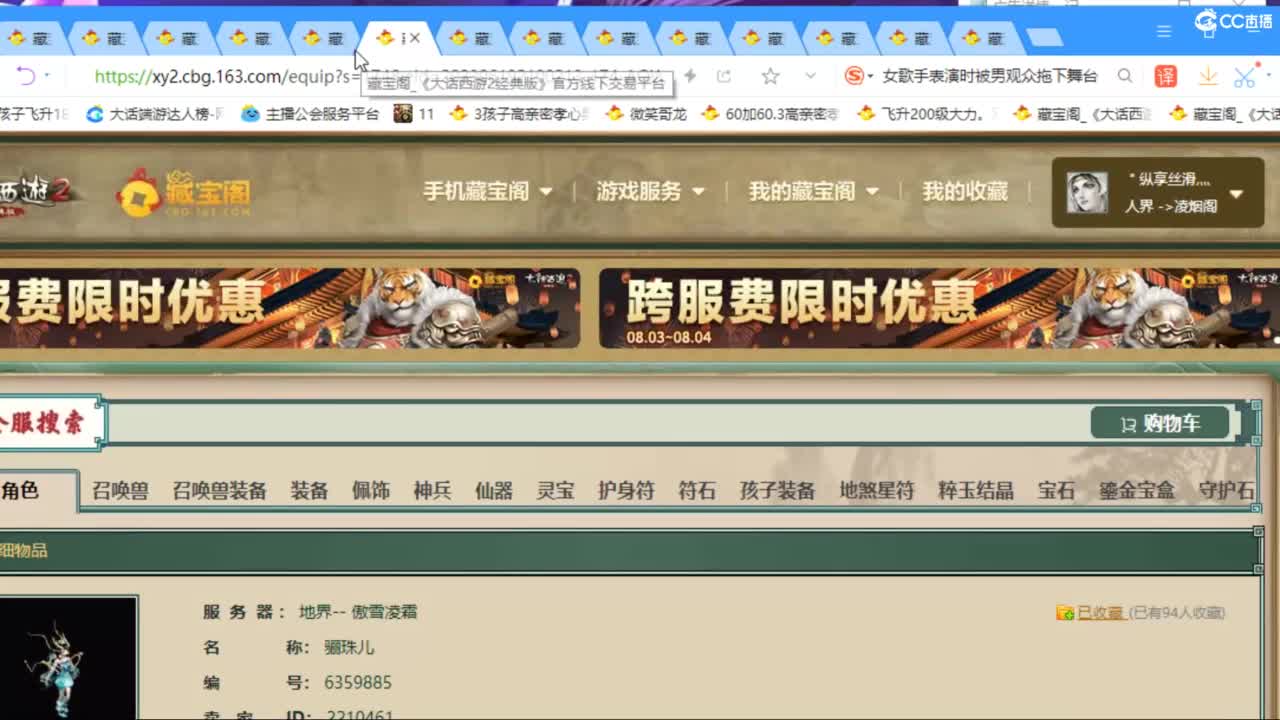The width and height of the screenshot is (1280, 720).
Task: Click the search box hot-news text
Action: [989, 76]
